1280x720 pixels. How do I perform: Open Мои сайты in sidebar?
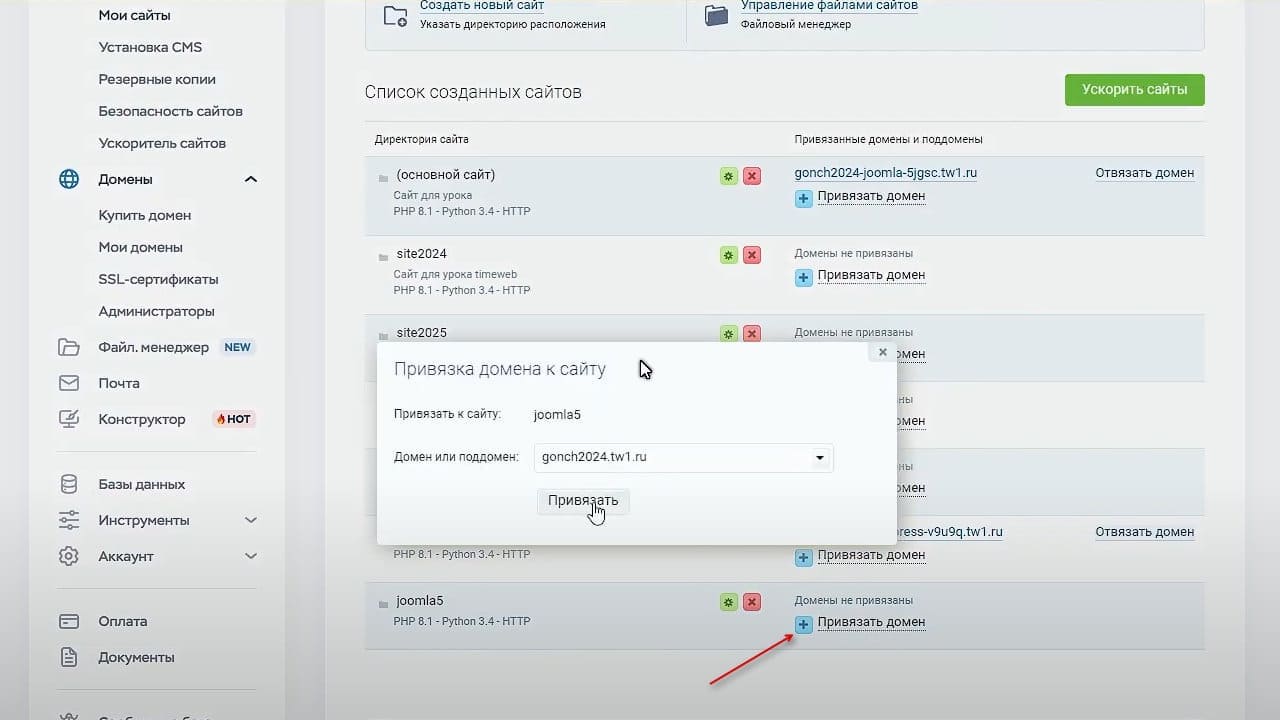[134, 15]
